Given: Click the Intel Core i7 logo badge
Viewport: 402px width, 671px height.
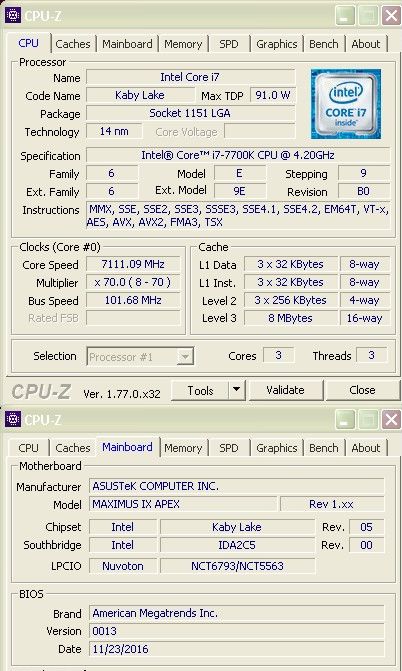Looking at the screenshot, I should (x=346, y=104).
